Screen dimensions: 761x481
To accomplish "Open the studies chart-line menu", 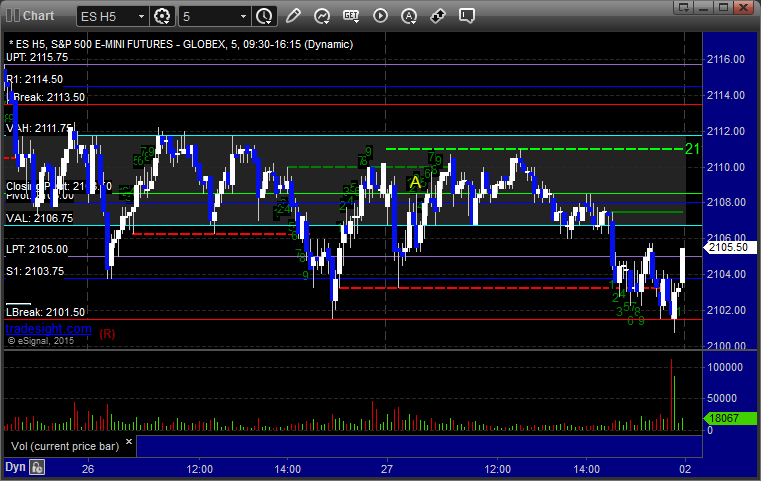I will (322, 16).
